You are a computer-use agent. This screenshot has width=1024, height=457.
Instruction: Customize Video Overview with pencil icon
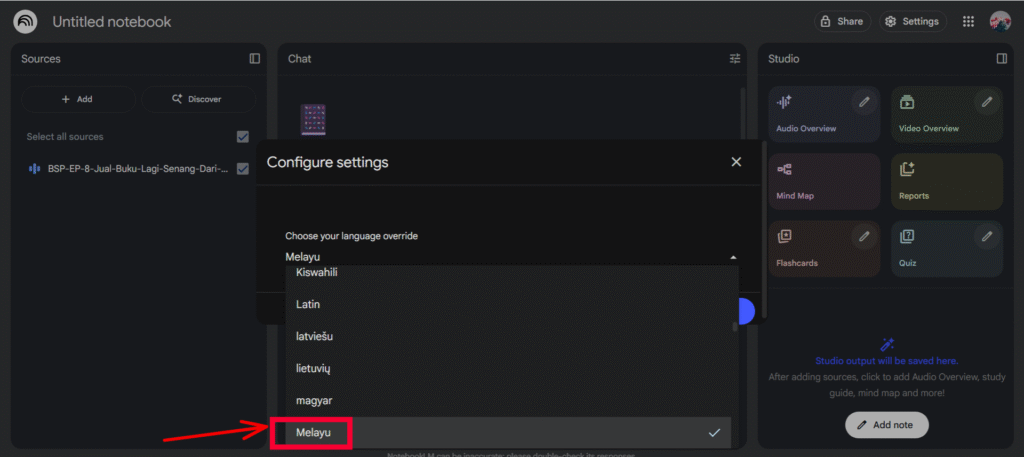[x=987, y=102]
